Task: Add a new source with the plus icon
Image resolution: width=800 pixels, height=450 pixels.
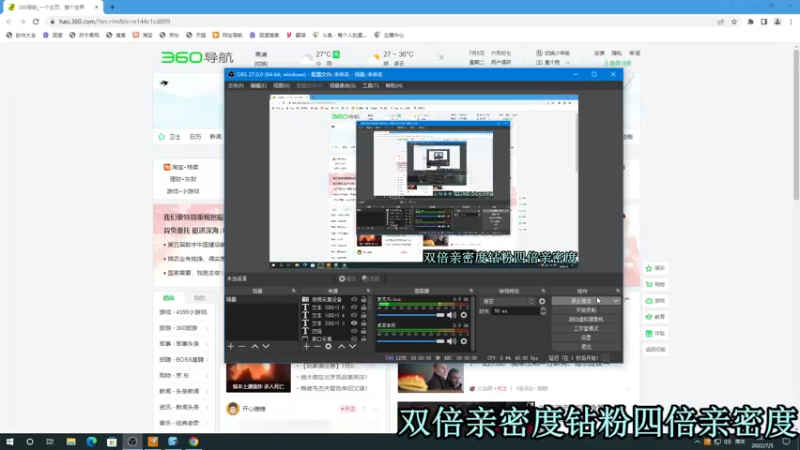Action: (x=306, y=346)
